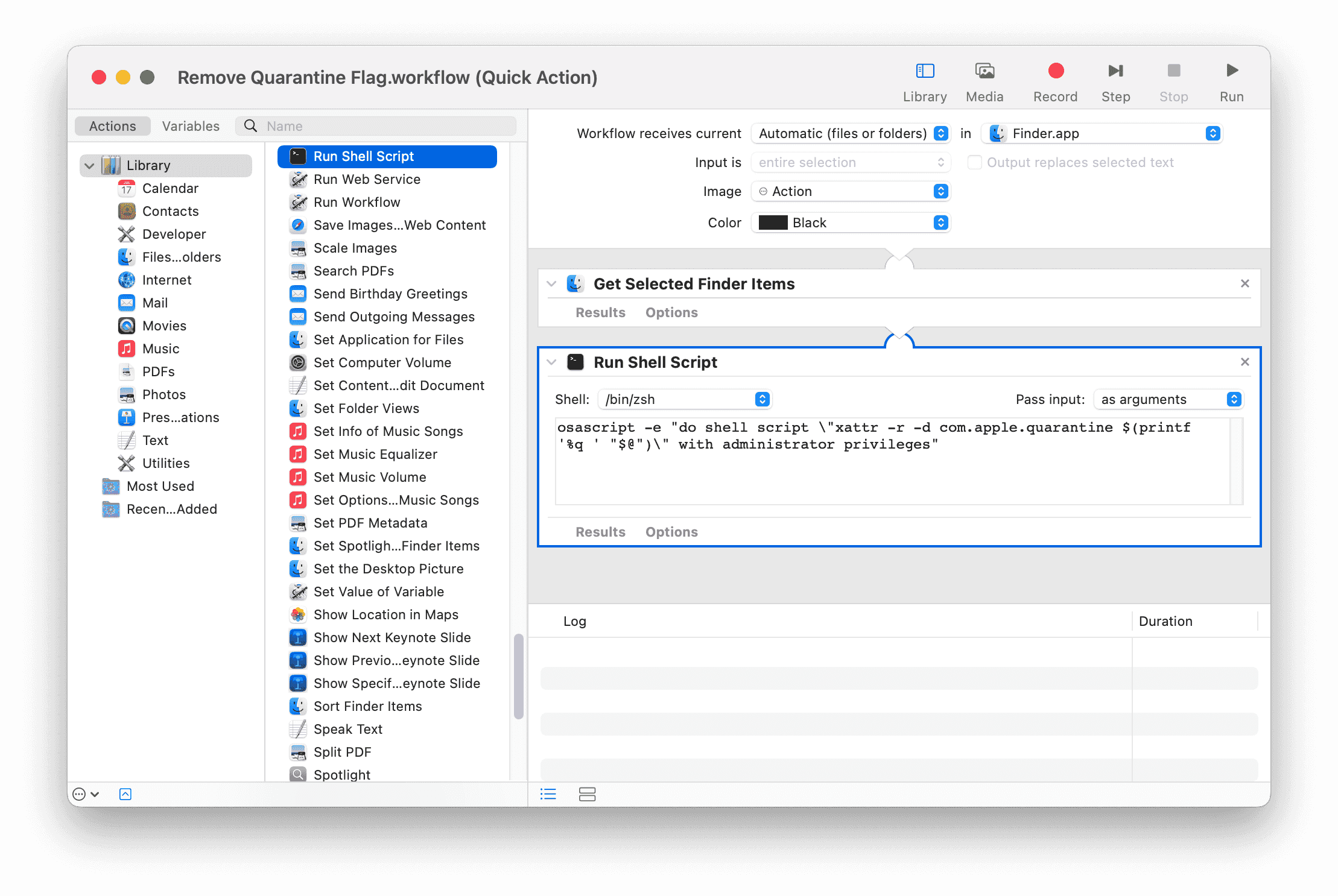Collapse the Get Selected Finder Items action

coord(551,283)
